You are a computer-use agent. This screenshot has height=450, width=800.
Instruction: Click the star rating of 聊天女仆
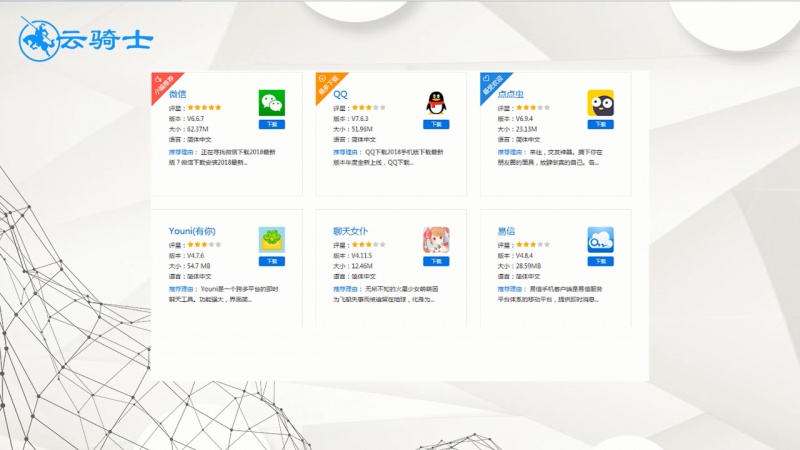[368, 244]
